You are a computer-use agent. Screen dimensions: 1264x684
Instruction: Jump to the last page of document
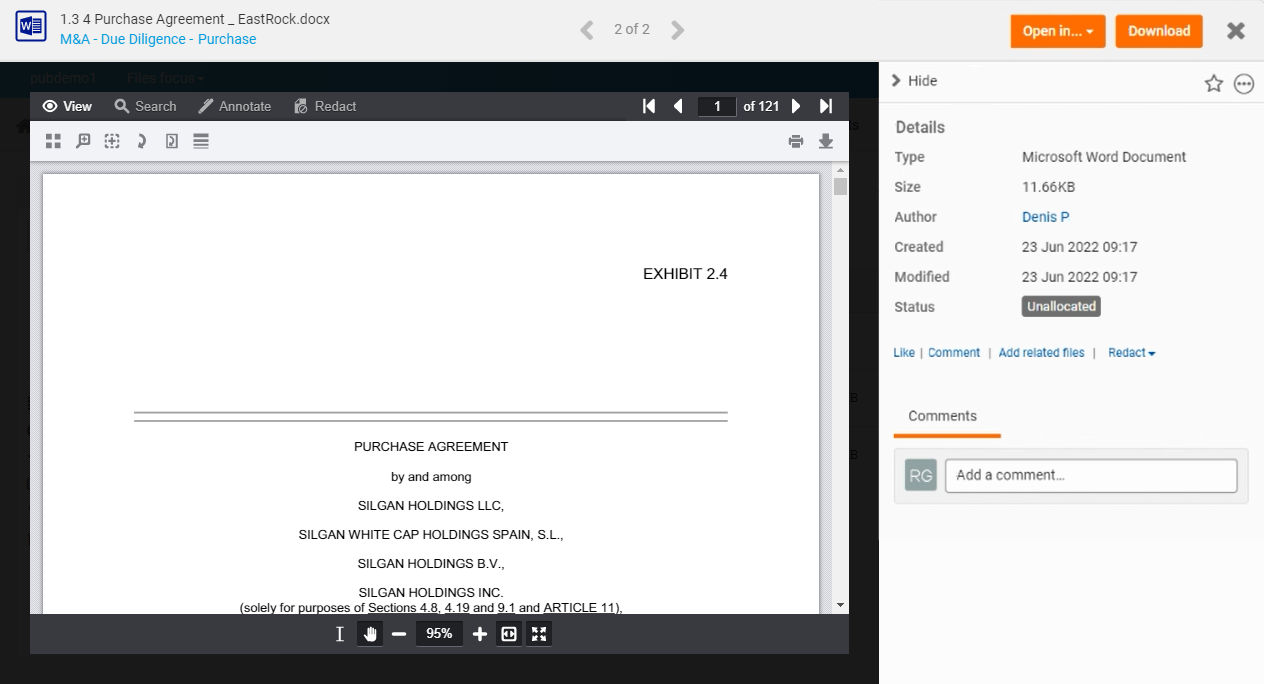pos(826,106)
